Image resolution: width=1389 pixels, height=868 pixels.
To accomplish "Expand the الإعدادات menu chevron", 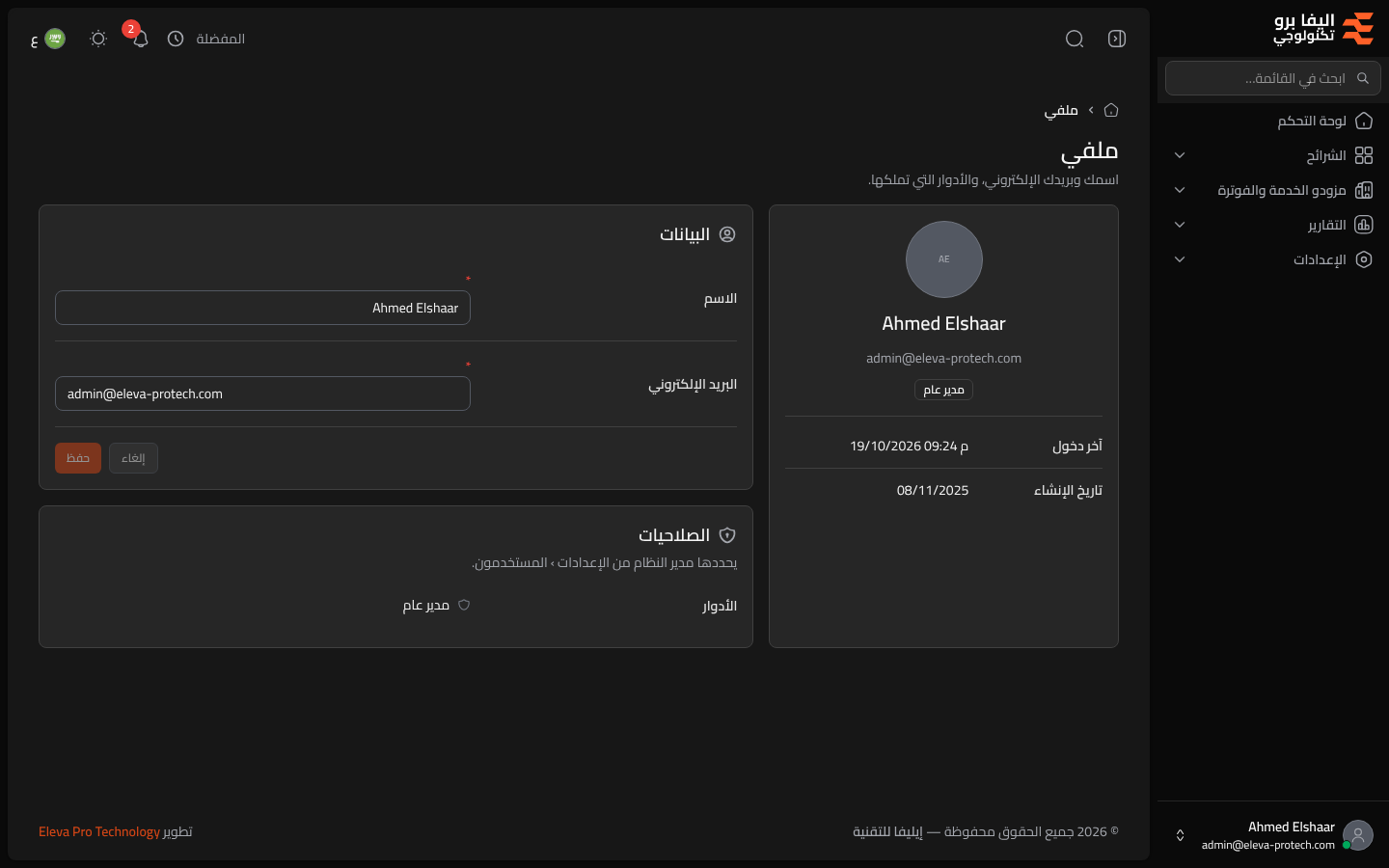I will click(1180, 259).
